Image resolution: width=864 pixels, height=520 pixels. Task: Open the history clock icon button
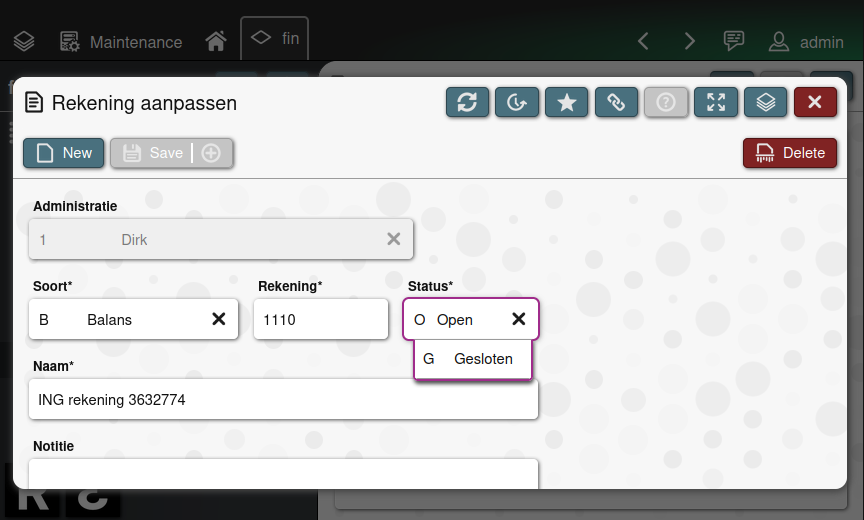tap(516, 102)
